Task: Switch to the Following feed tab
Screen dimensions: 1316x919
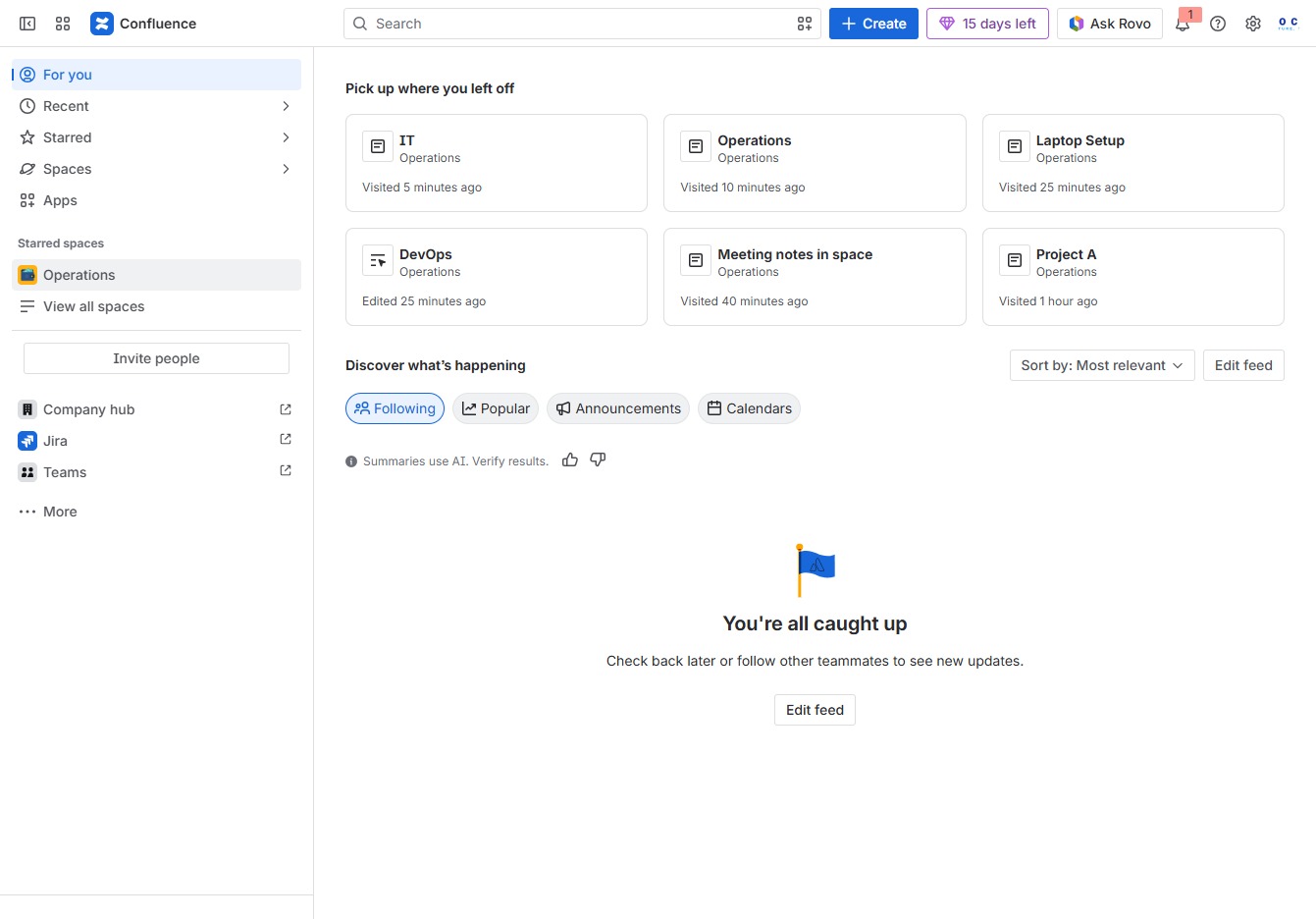Action: [x=395, y=408]
